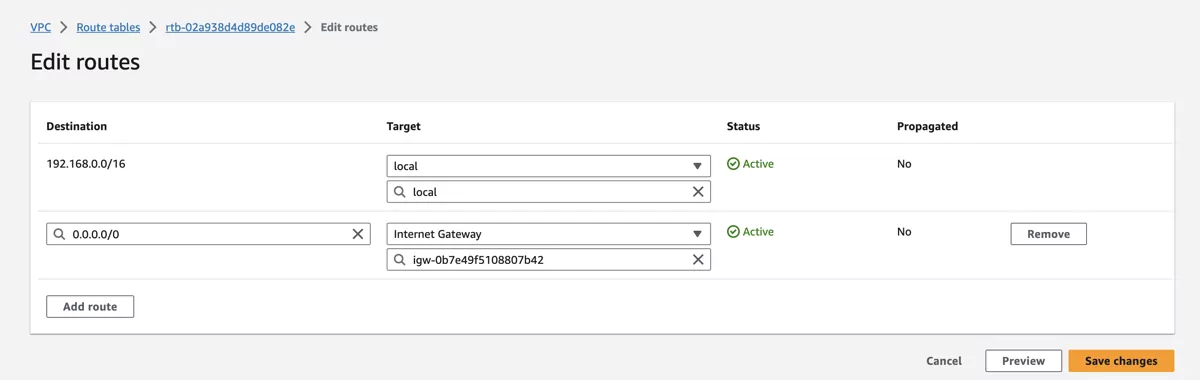Click the search icon in igw target field
Image resolution: width=1200 pixels, height=380 pixels.
tap(400, 259)
